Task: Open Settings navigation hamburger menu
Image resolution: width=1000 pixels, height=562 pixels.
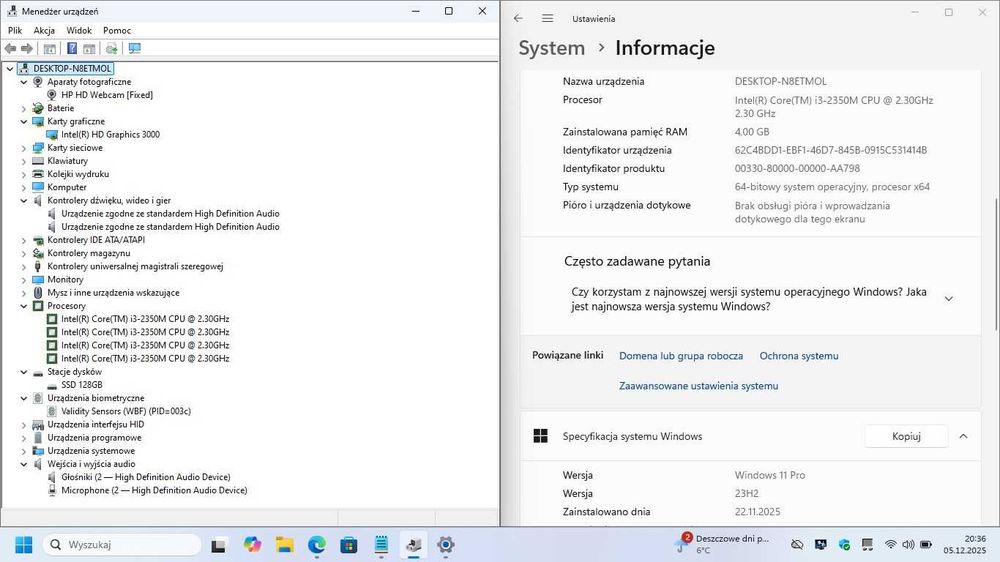Action: pos(547,18)
